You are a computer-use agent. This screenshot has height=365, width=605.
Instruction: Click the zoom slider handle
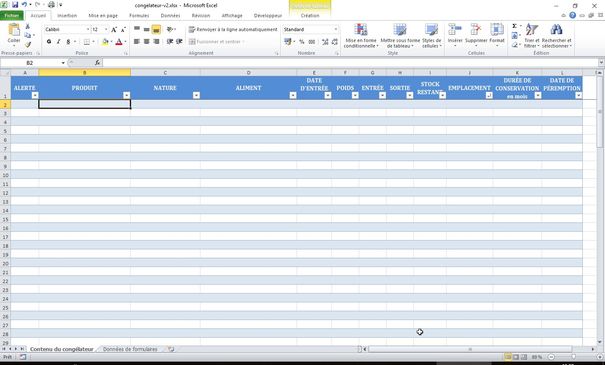coord(574,357)
